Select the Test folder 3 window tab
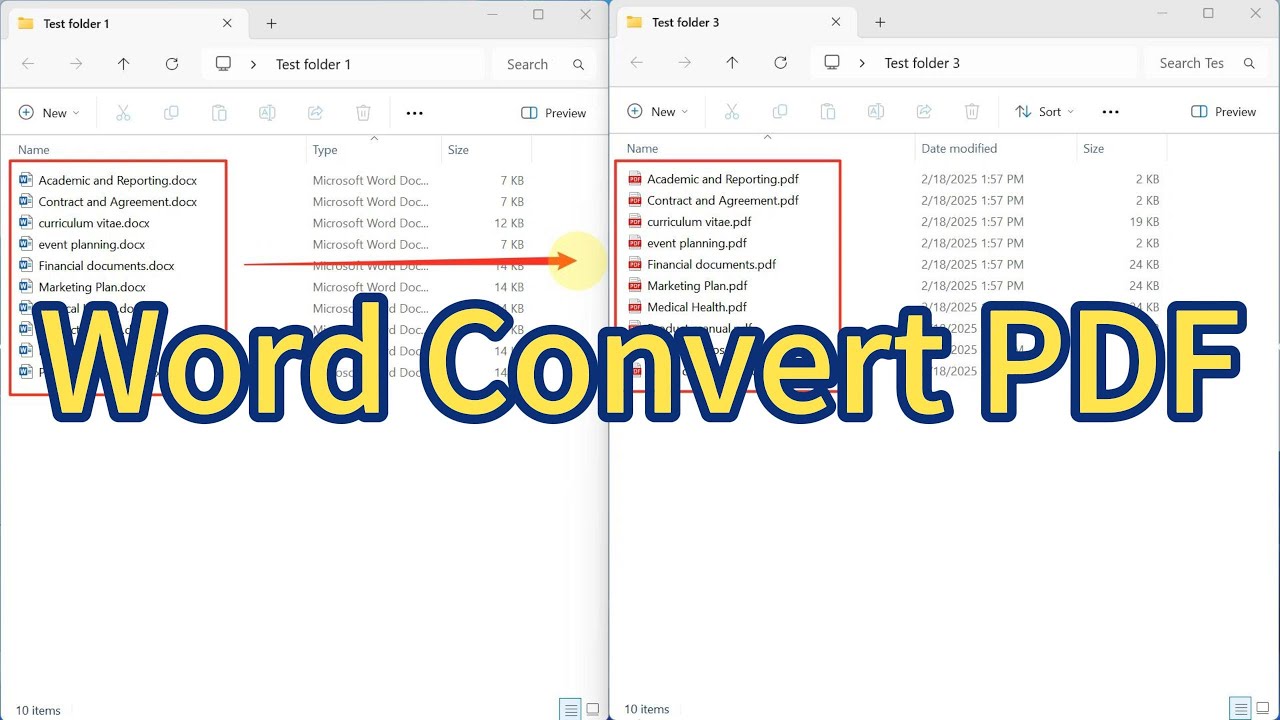Viewport: 1280px width, 720px height. point(734,22)
